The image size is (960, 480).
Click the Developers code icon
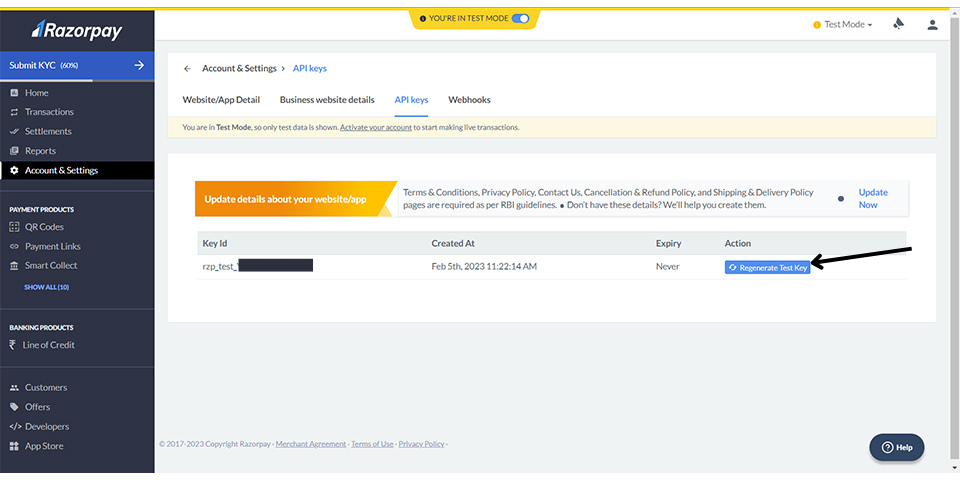[x=14, y=427]
